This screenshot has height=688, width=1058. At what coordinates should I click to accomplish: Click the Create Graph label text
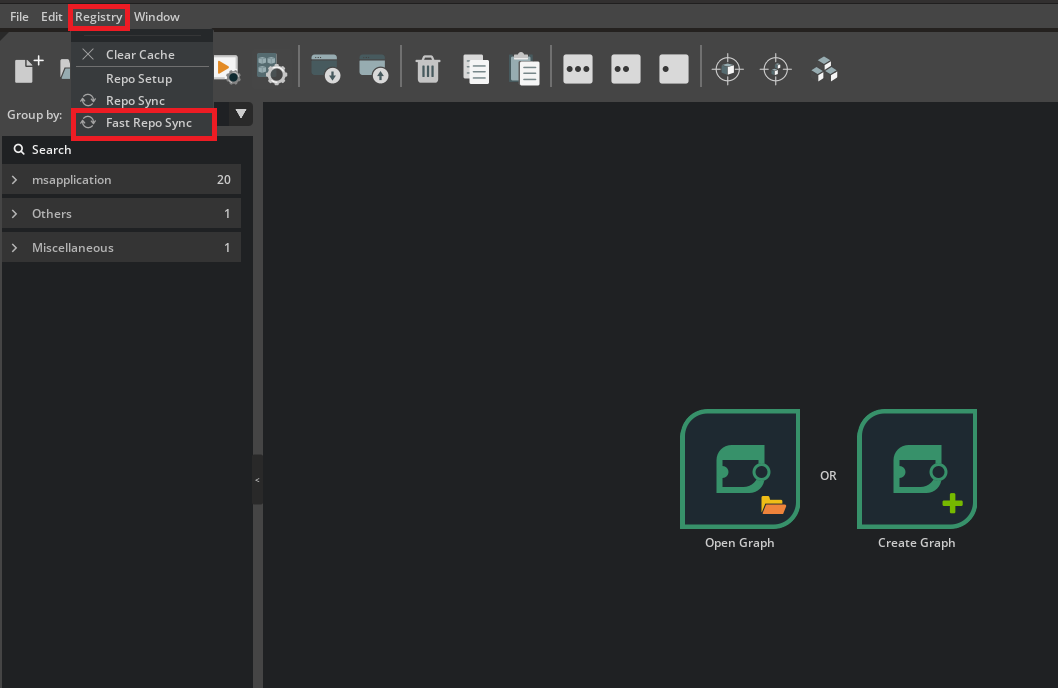pyautogui.click(x=916, y=543)
